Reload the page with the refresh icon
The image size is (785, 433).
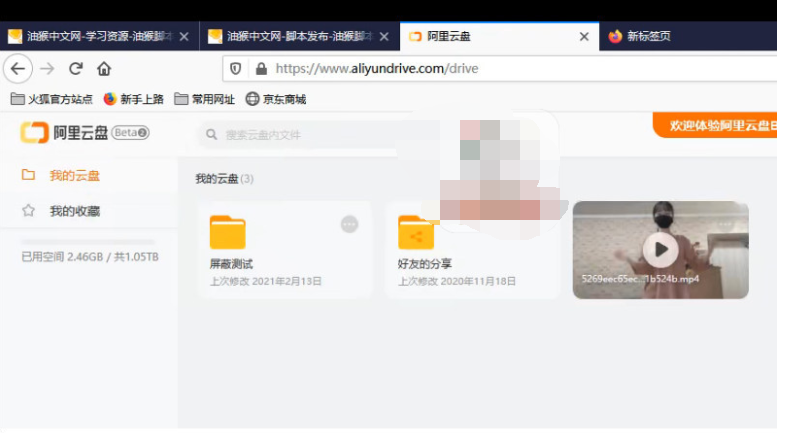coord(76,69)
